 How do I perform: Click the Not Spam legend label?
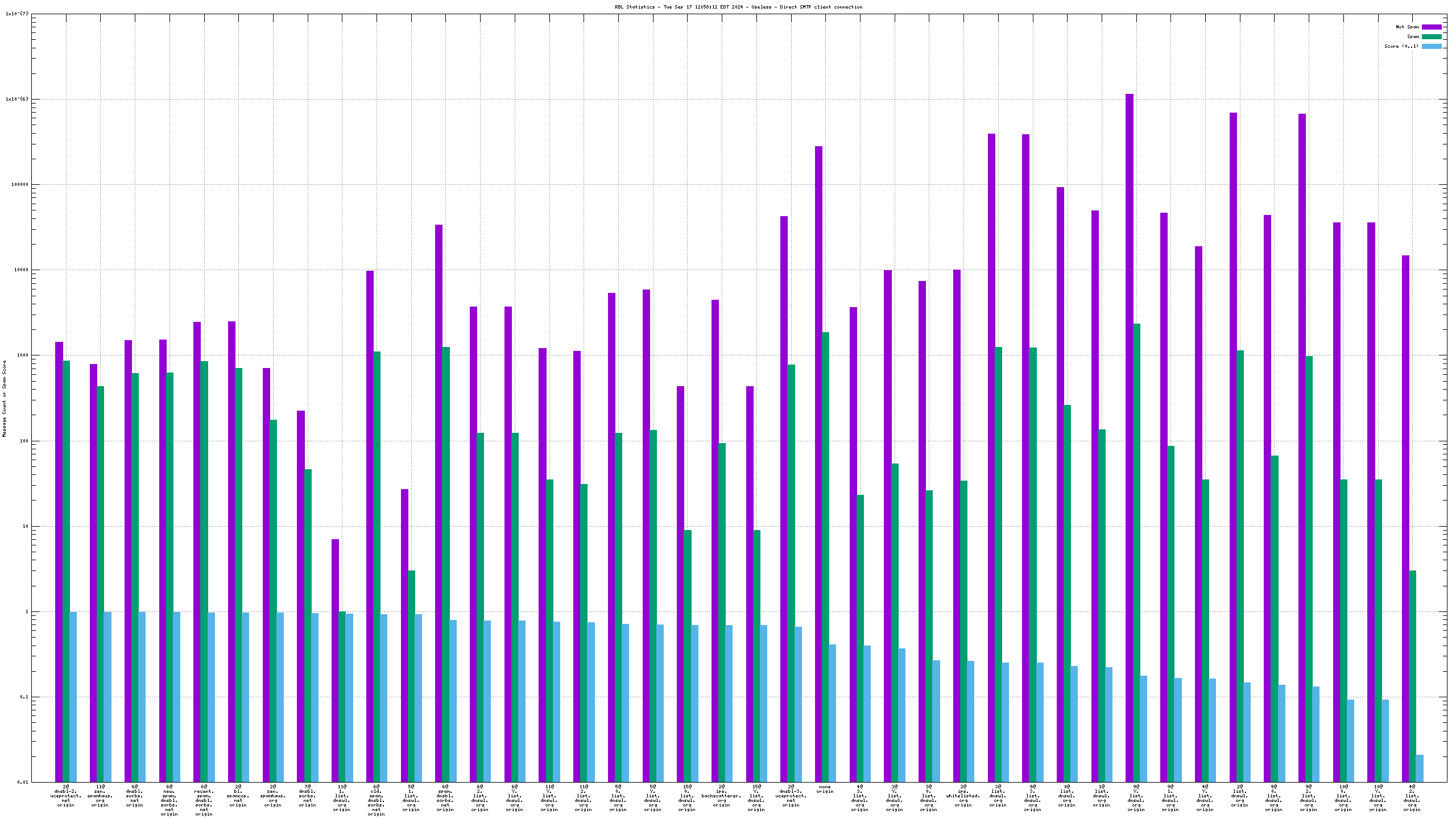point(1407,27)
